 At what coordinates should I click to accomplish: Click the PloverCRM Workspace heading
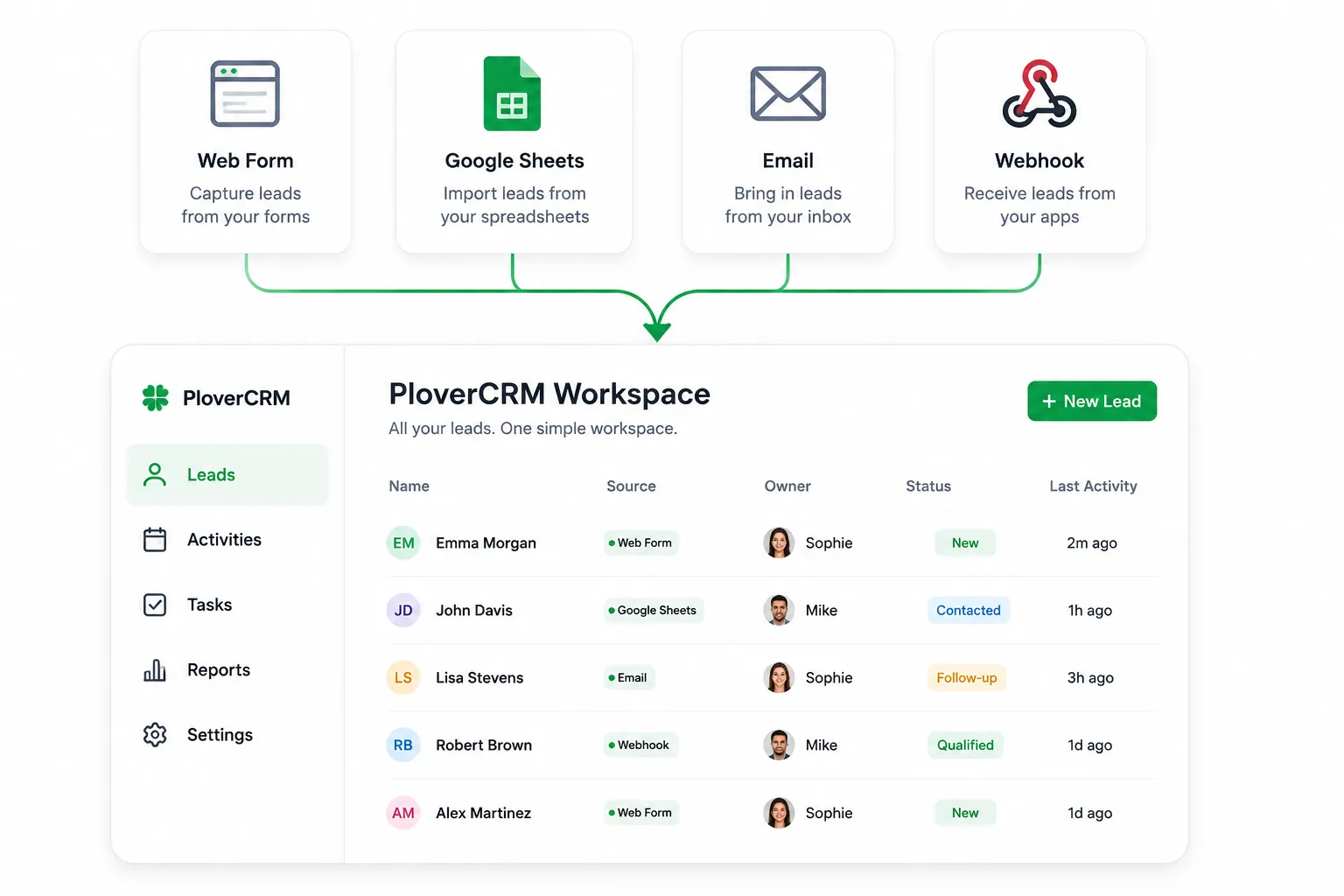coord(549,395)
